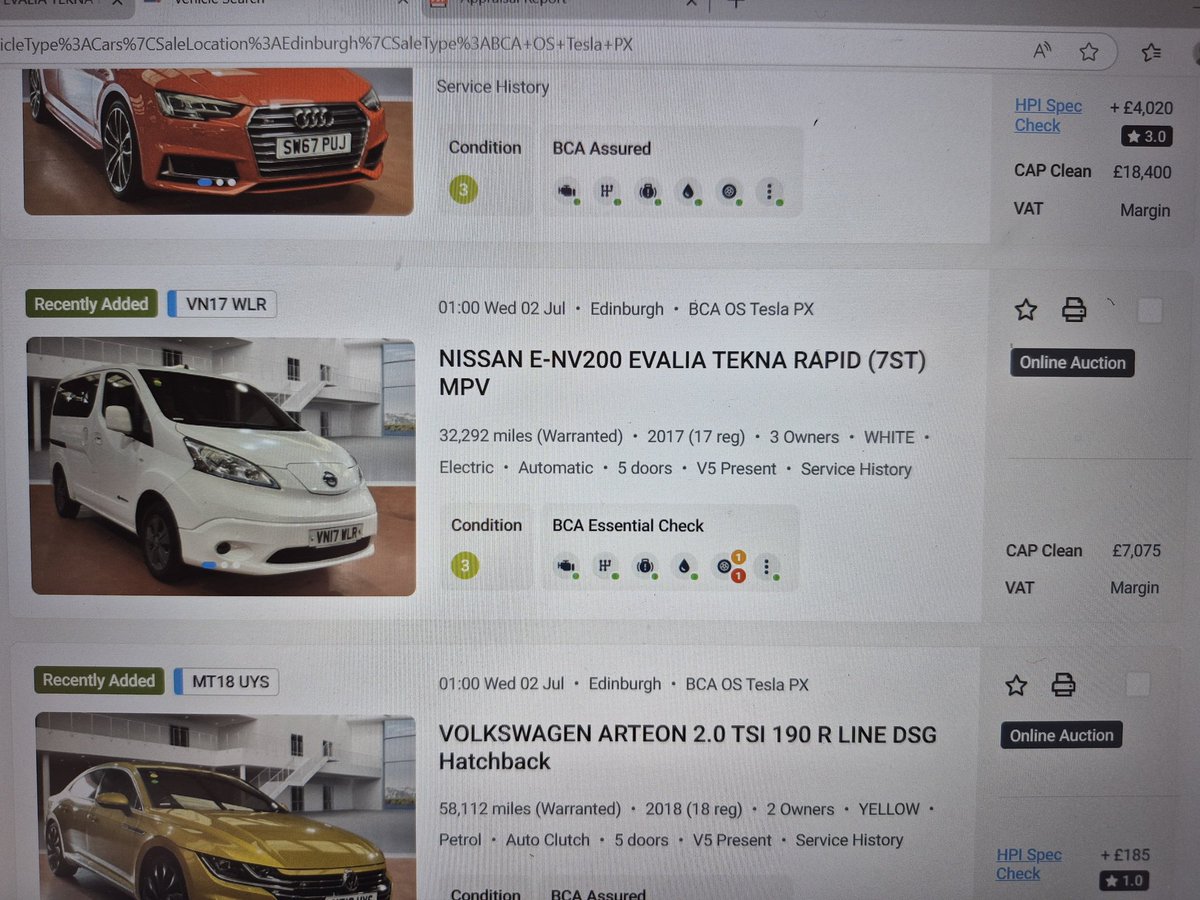Image resolution: width=1200 pixels, height=900 pixels.
Task: Open the yellow Volkswagen Arteon photo
Action: coord(225,806)
